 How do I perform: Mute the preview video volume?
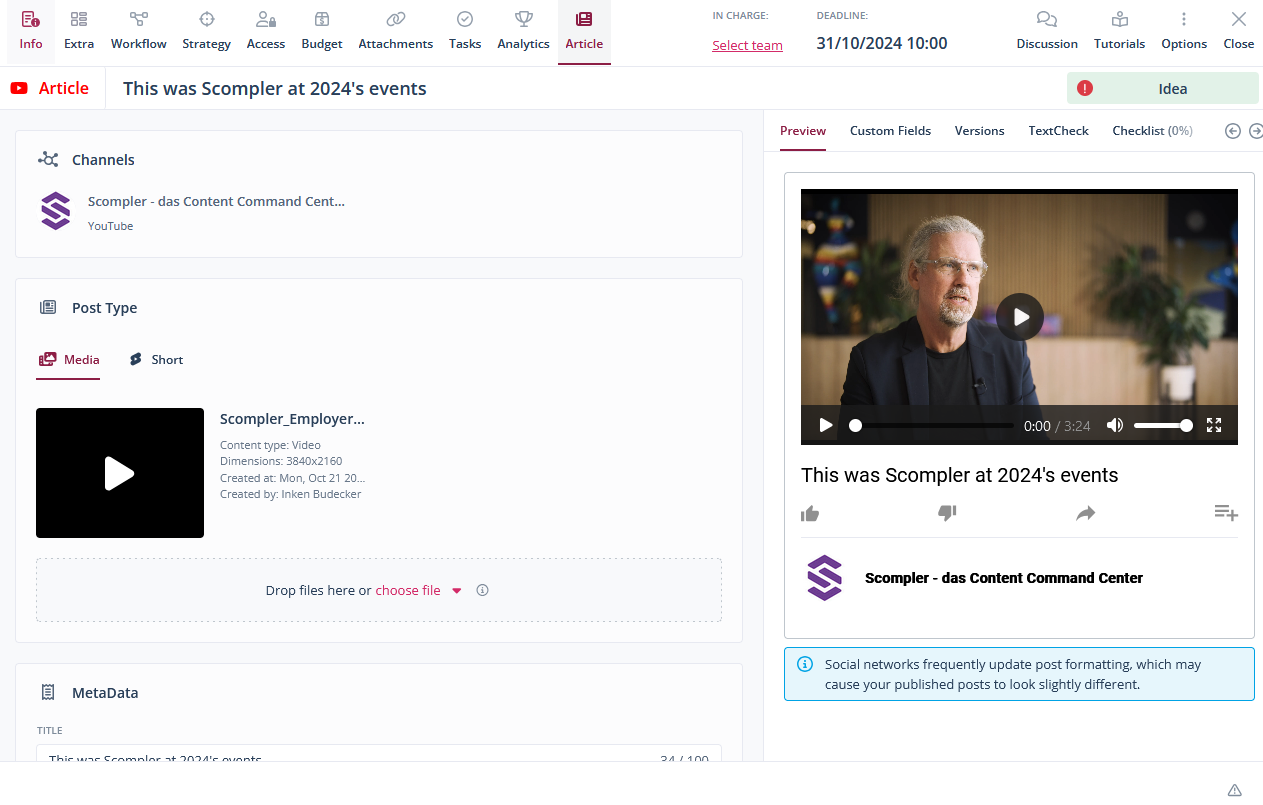[1114, 425]
